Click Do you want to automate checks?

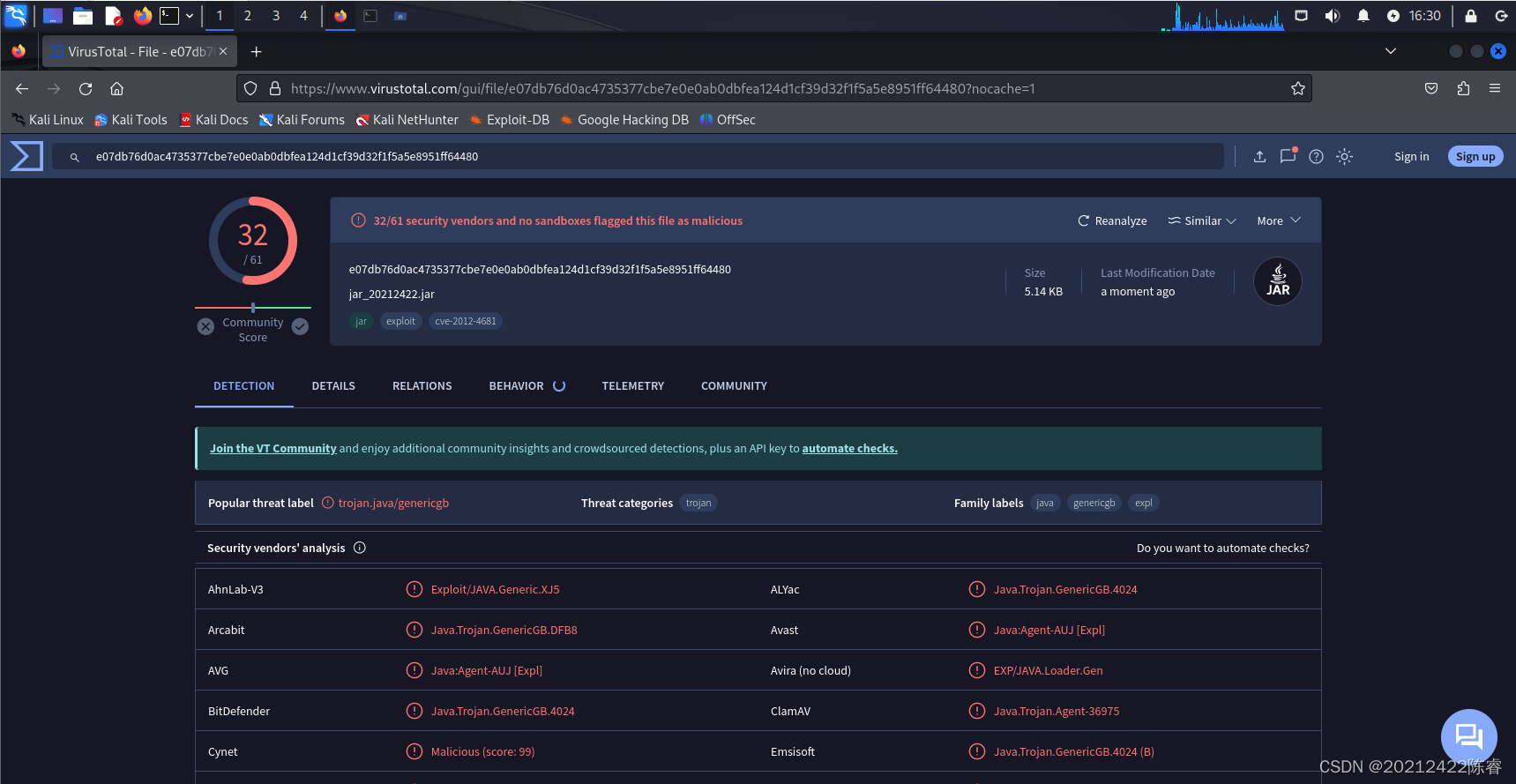coord(1222,548)
